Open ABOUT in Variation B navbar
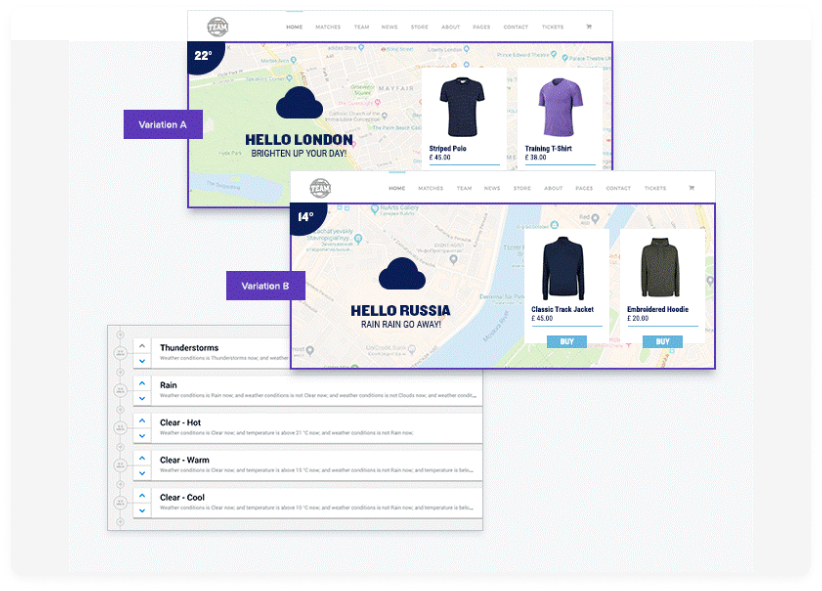This screenshot has width=822, height=591. (553, 188)
